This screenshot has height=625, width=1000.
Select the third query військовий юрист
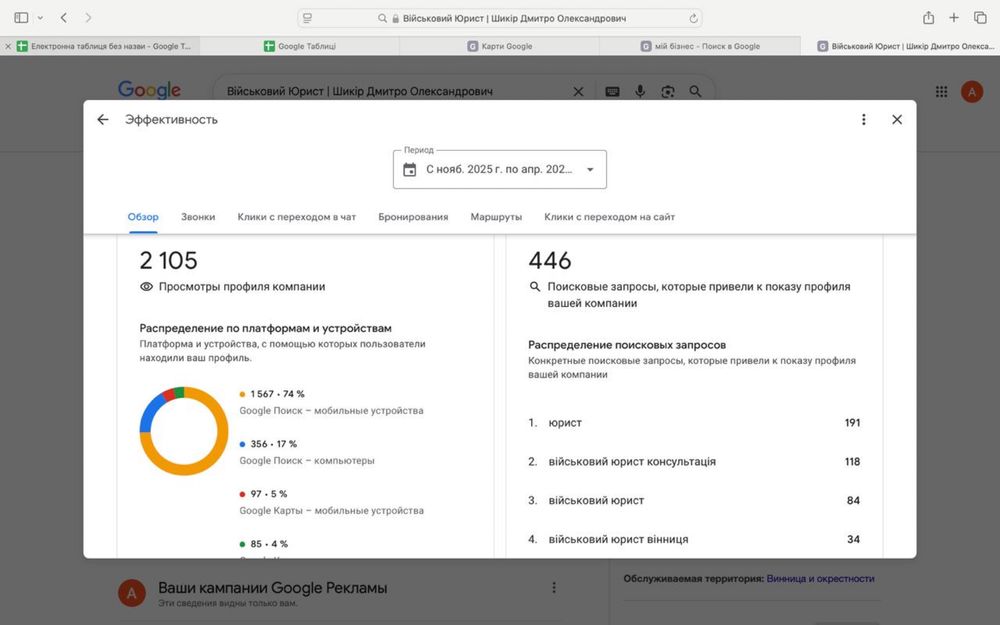pos(694,501)
